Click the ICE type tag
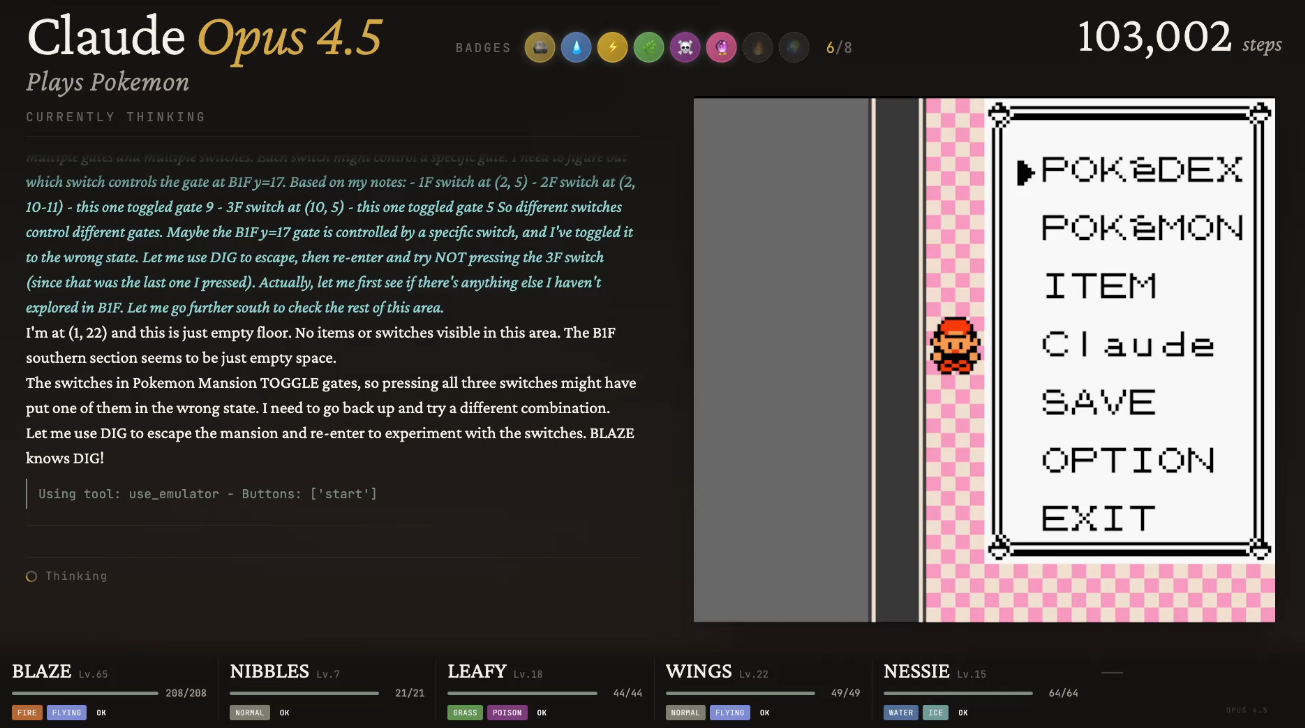 (936, 713)
